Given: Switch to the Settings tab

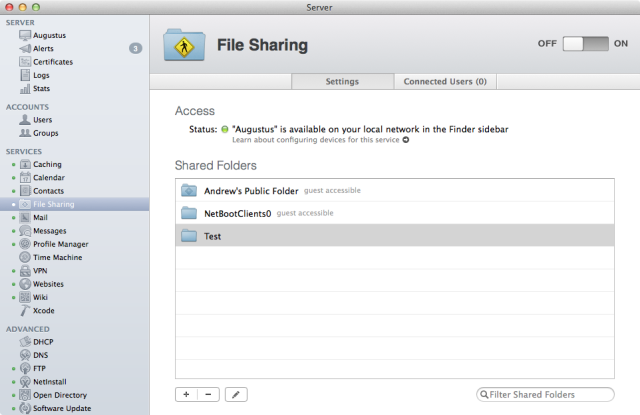Looking at the screenshot, I should tap(342, 82).
